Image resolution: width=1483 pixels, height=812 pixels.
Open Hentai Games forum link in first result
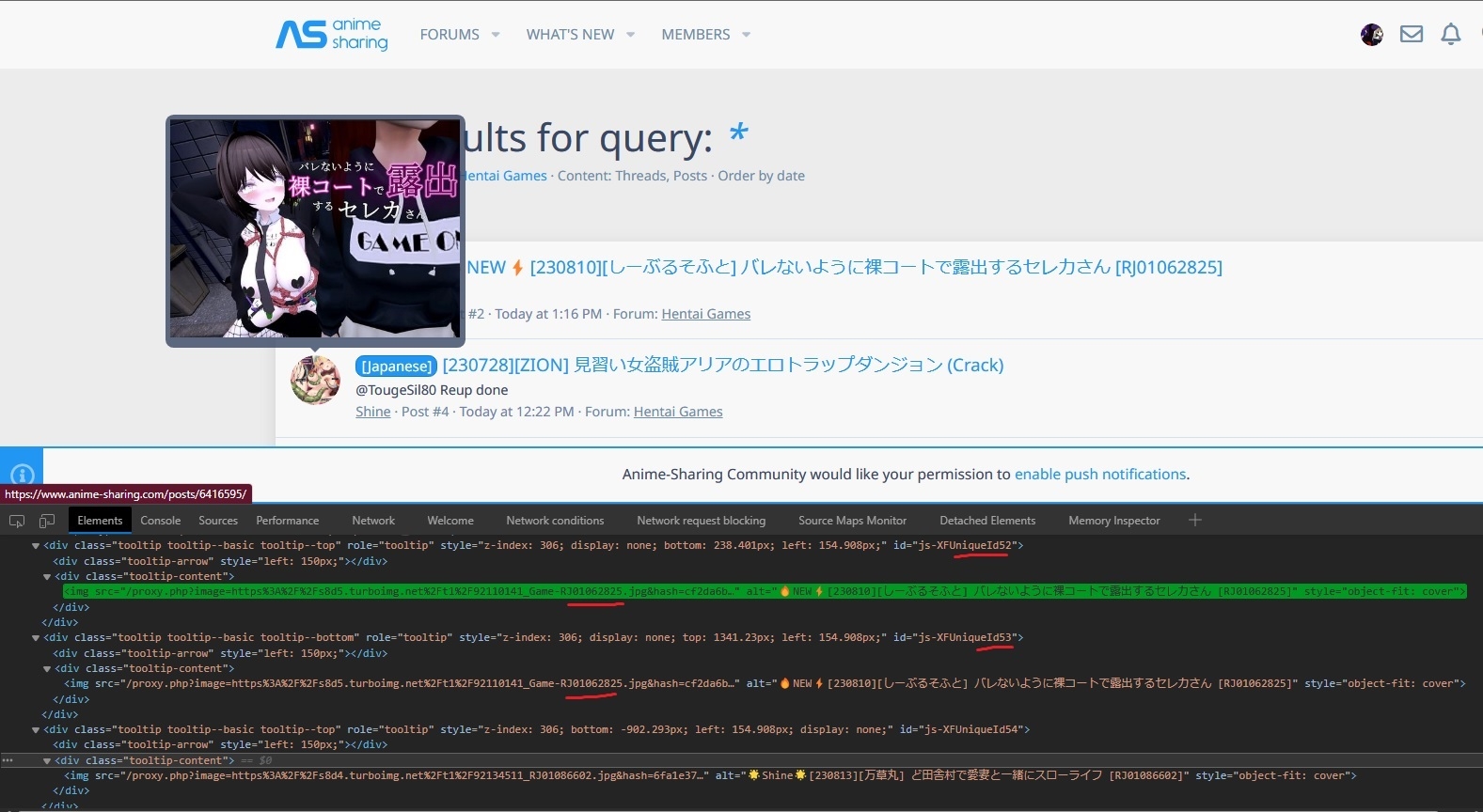706,314
